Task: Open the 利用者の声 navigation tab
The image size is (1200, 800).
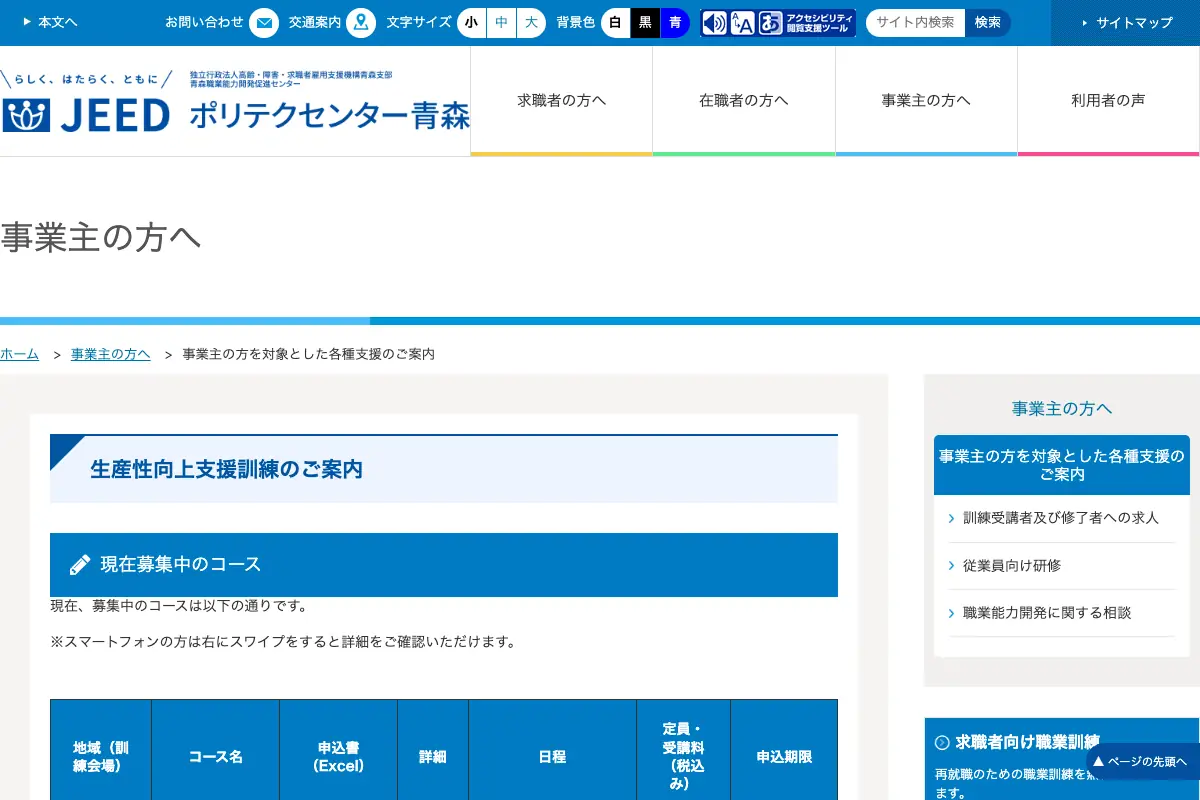Action: pos(1109,101)
